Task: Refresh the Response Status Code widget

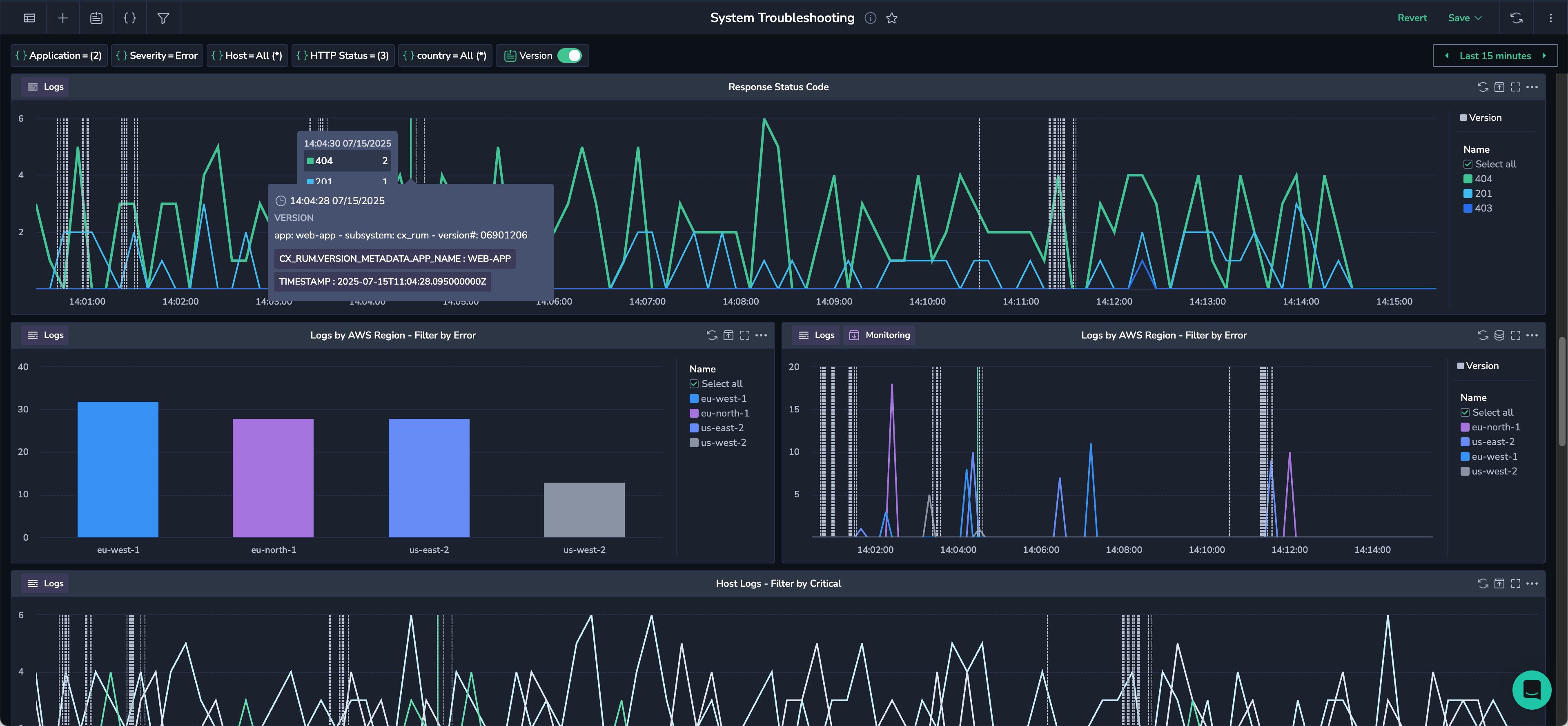Action: [x=1483, y=87]
